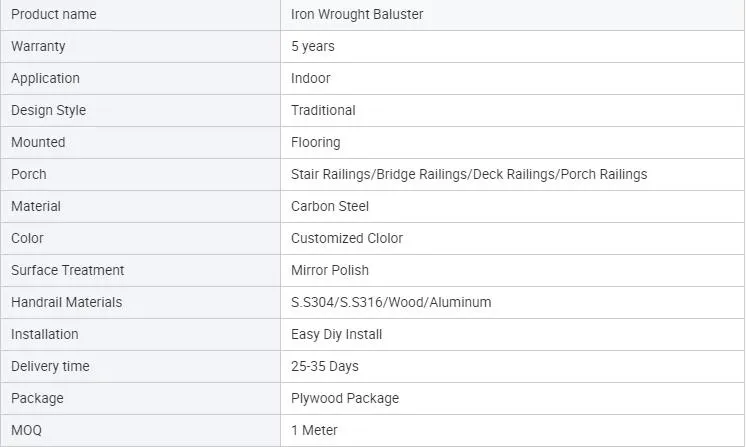Screen dimensions: 746x447
Task: Click the "Design Style" label
Action: pos(48,110)
